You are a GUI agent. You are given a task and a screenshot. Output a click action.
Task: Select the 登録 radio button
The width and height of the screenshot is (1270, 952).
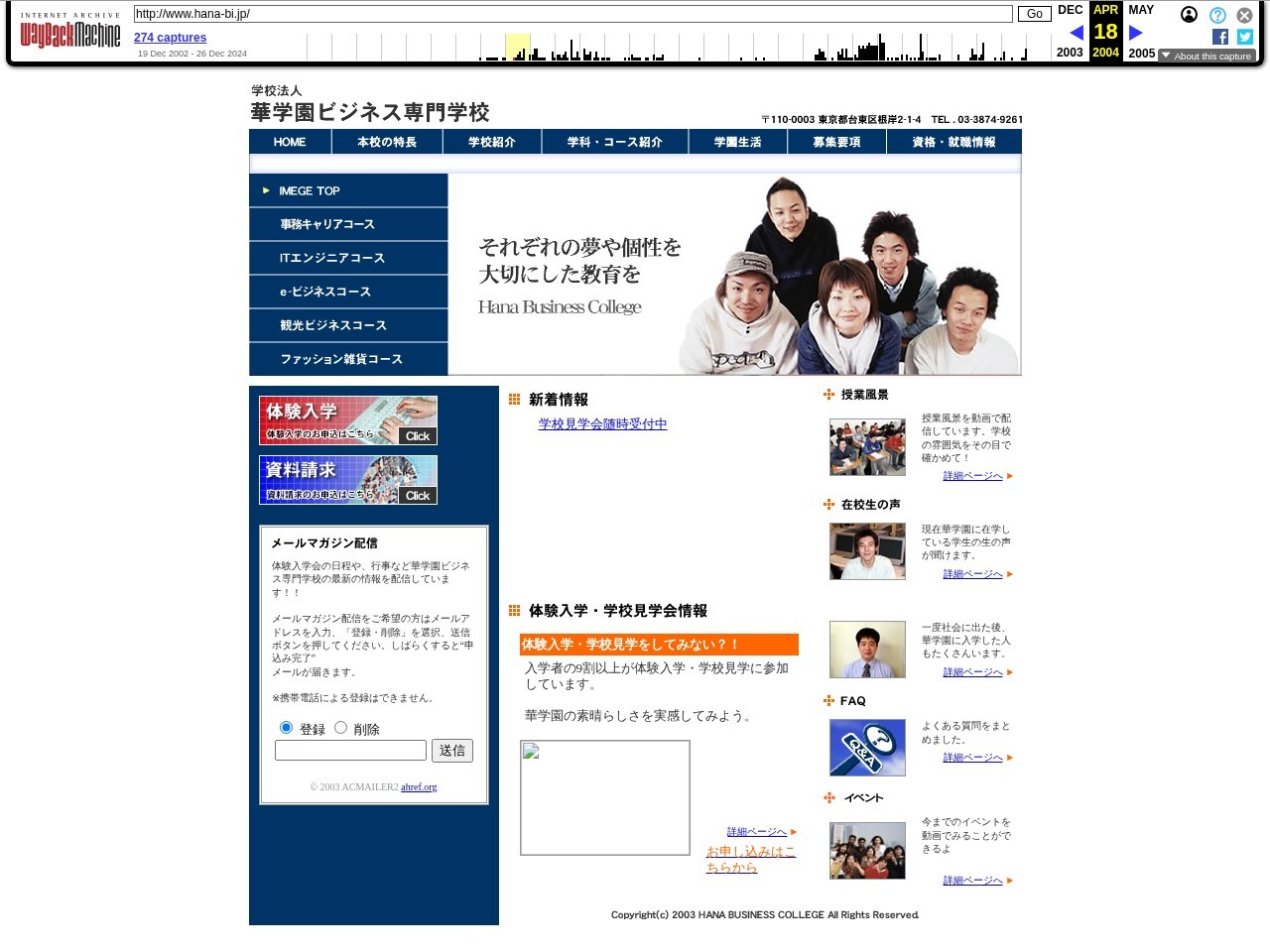click(286, 728)
